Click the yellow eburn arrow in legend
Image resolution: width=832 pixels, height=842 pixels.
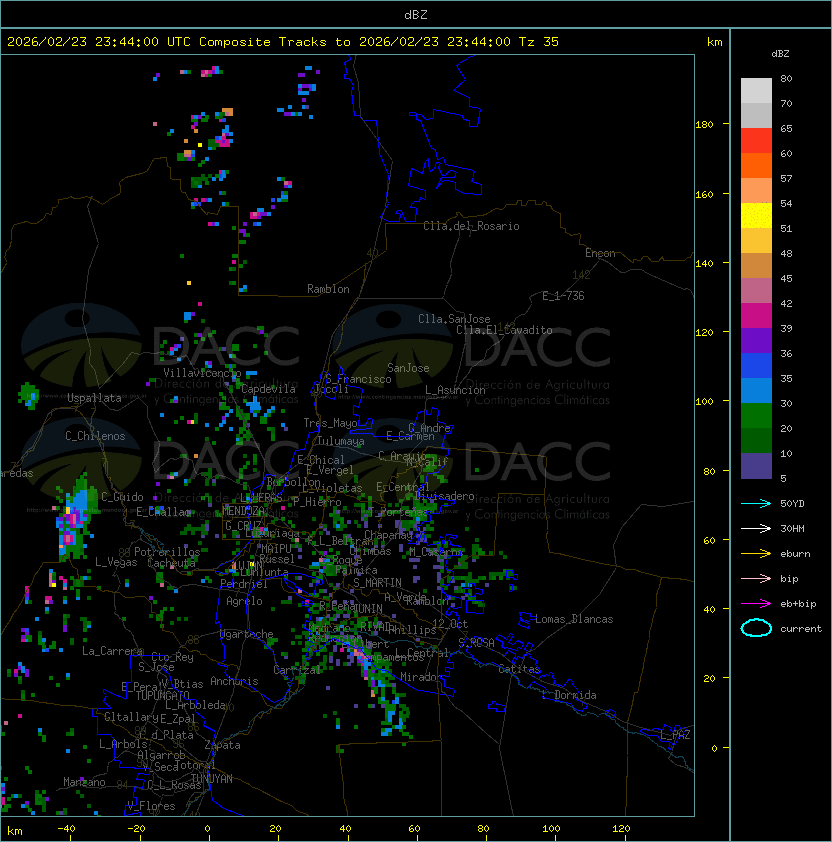point(756,554)
